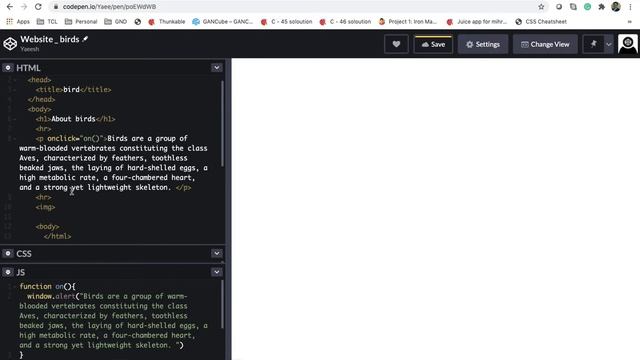Click the 'About birds' h1 line
The image size is (640, 360).
(x=76, y=119)
